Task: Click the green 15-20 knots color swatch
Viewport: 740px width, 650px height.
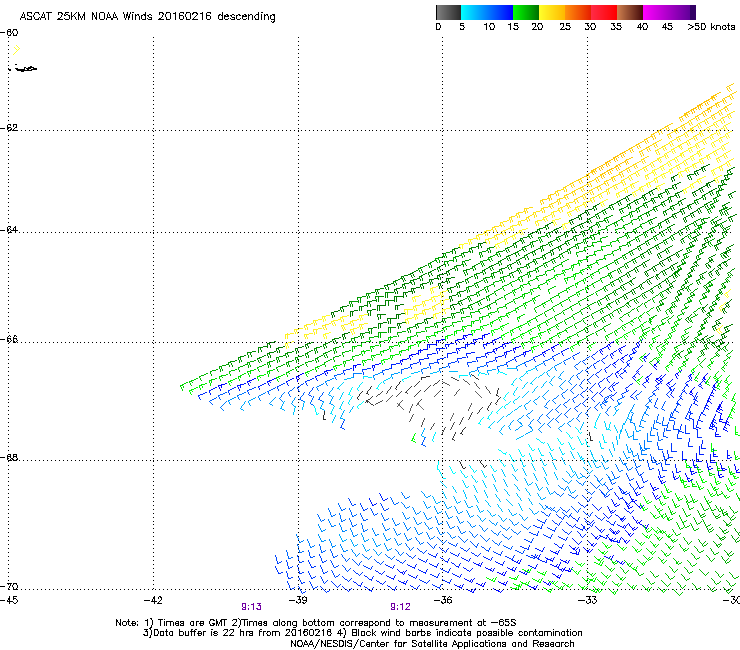Action: 526,12
